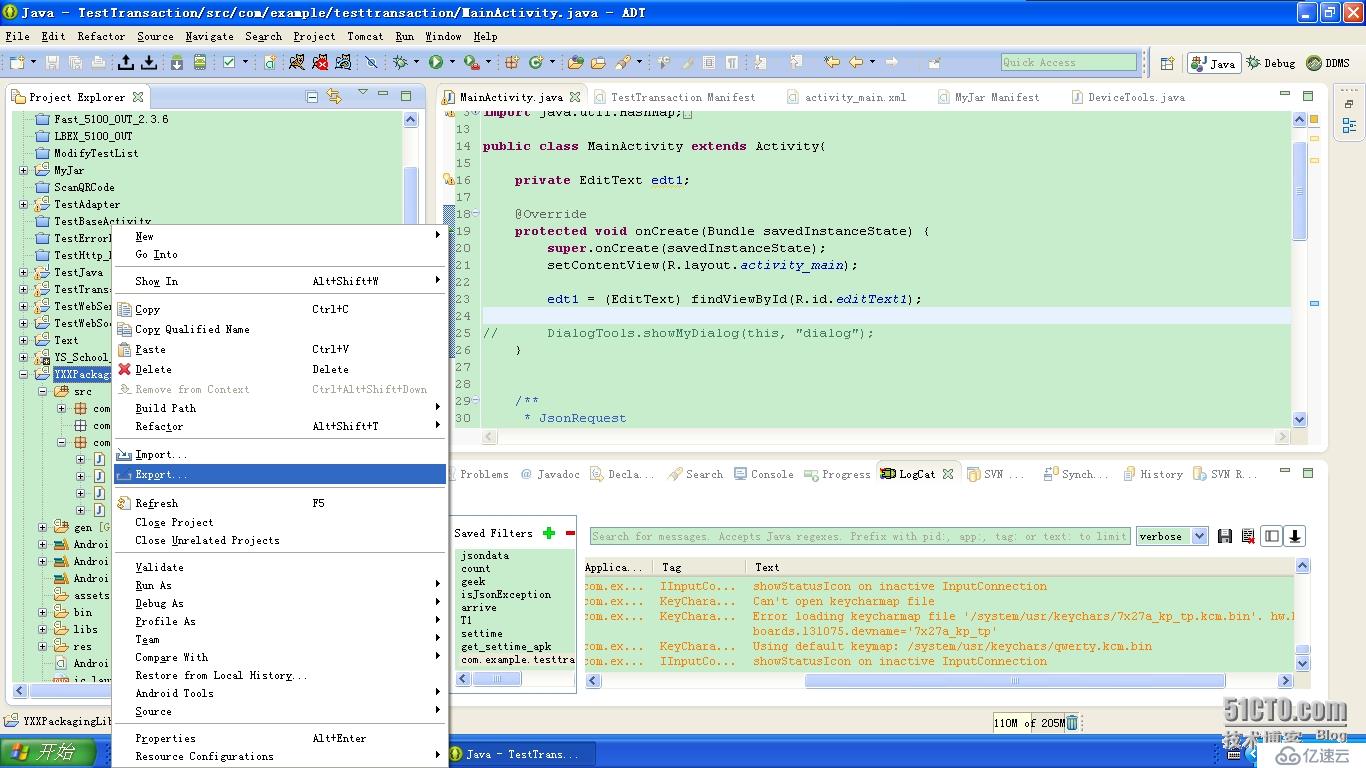This screenshot has width=1366, height=768.
Task: Open the Console view tab
Action: tap(764, 474)
